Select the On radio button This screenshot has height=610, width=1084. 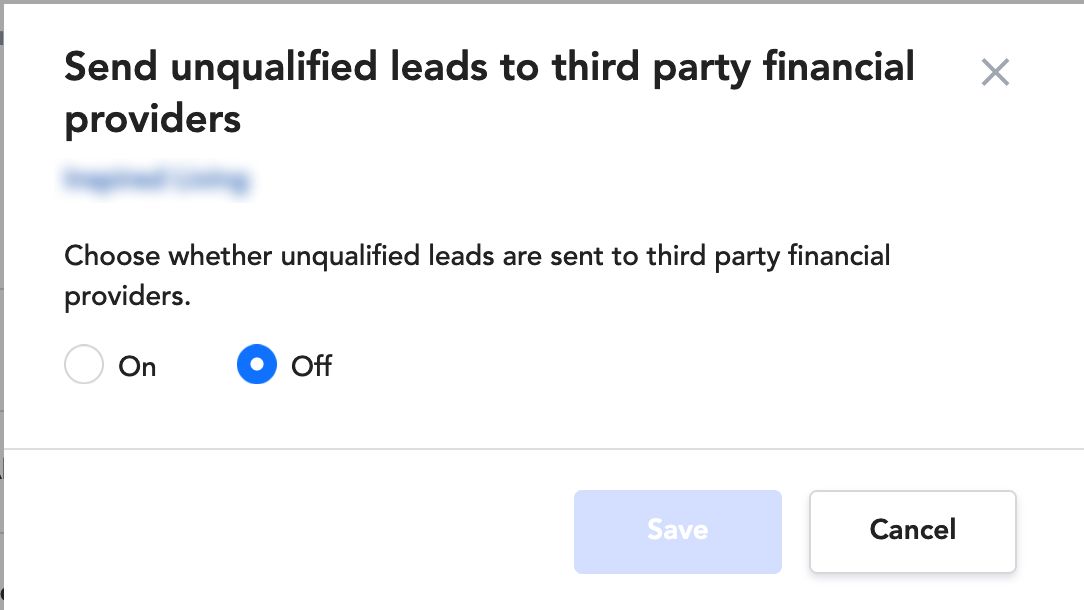tap(84, 364)
